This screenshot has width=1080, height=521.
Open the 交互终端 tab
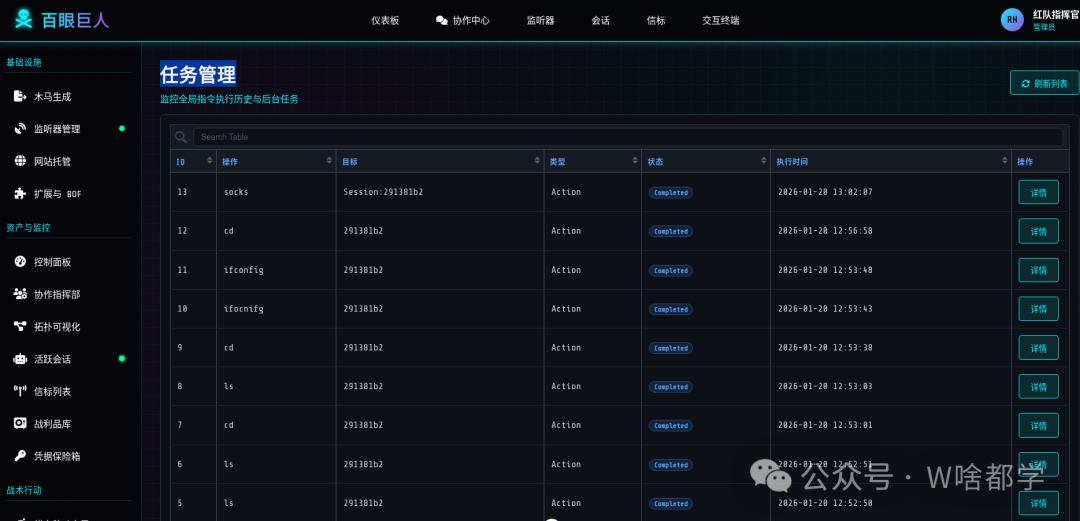721,21
